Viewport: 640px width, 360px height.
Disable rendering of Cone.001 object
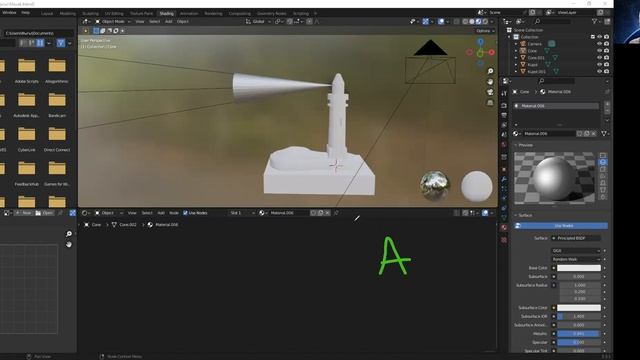[607, 58]
